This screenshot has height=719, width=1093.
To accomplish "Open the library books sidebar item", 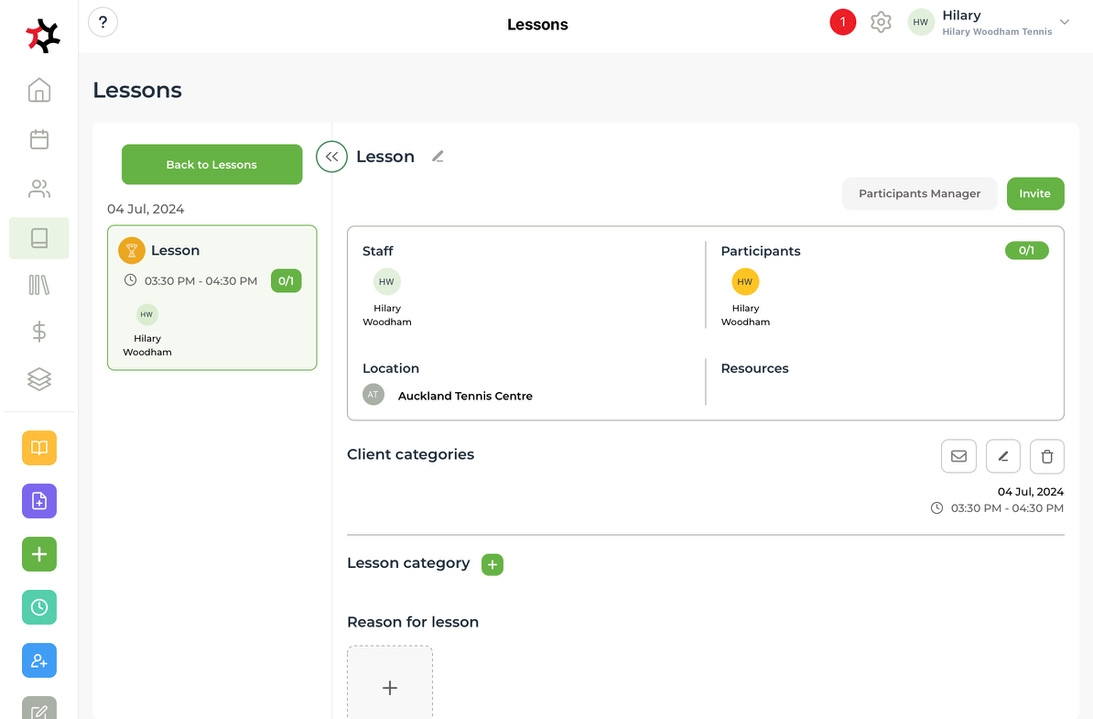I will point(39,285).
